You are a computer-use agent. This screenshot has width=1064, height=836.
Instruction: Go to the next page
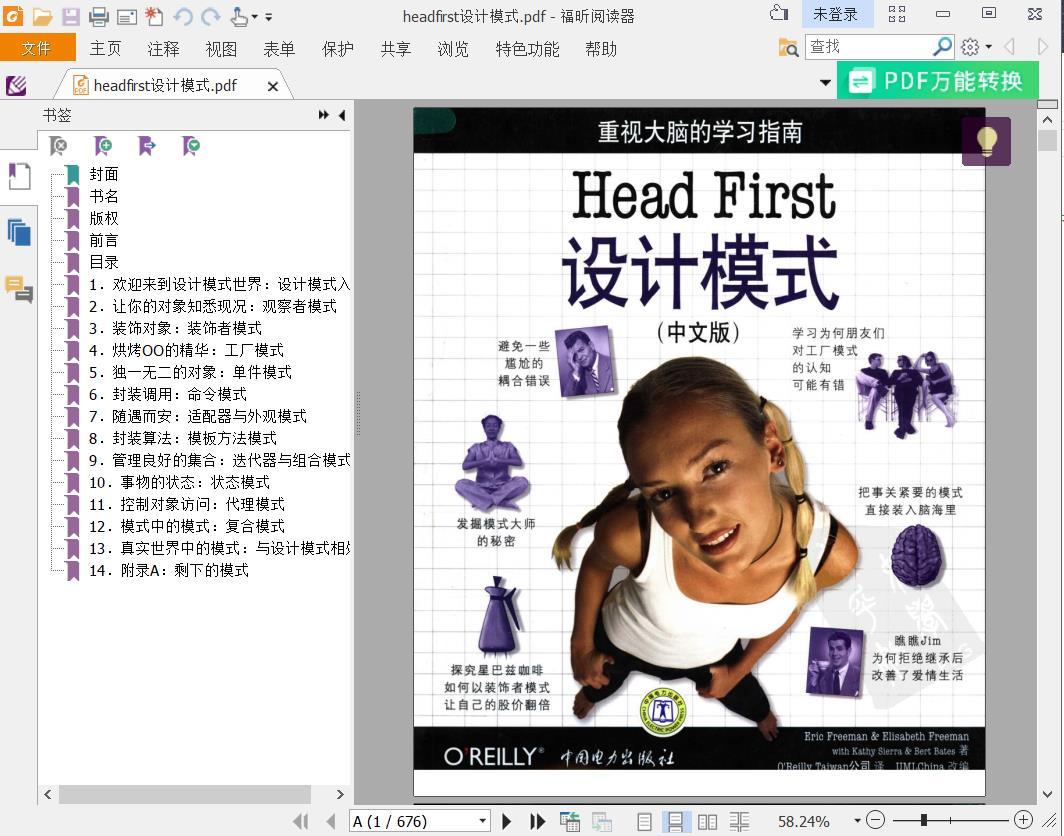coord(506,822)
